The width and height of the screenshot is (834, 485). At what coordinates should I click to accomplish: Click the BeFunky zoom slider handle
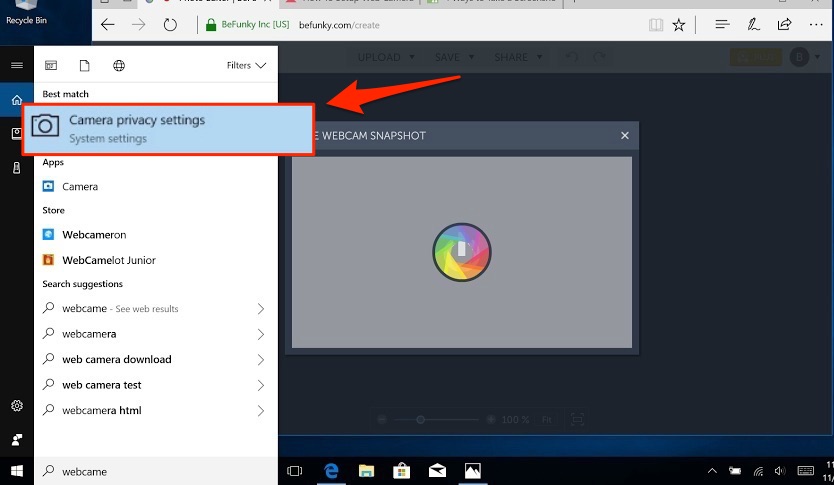tap(420, 420)
